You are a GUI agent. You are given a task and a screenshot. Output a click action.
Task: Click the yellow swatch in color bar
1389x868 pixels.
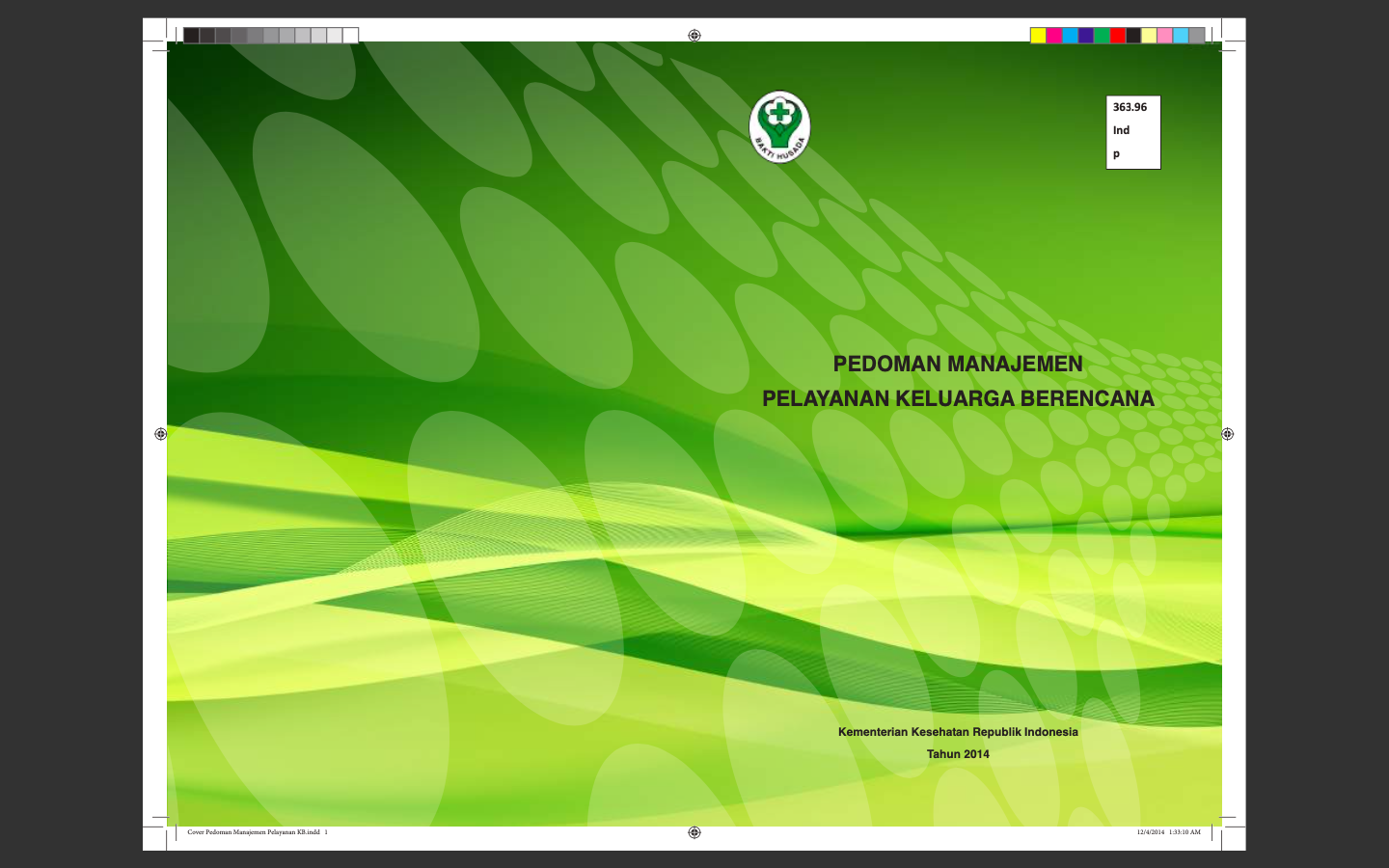point(1038,36)
